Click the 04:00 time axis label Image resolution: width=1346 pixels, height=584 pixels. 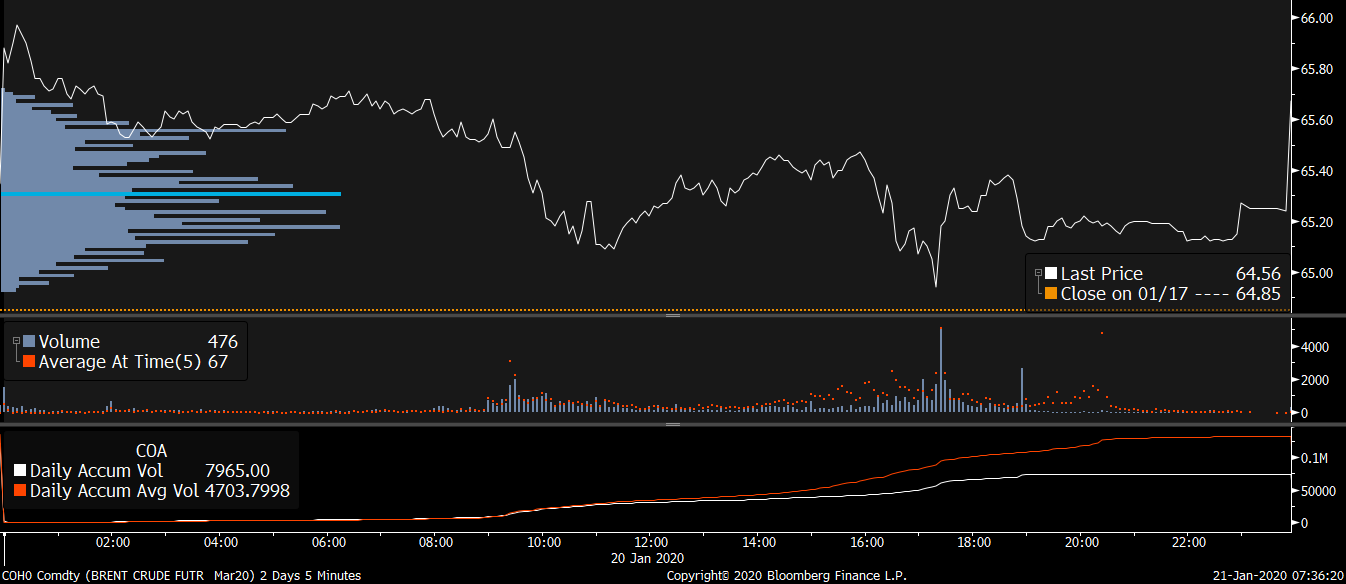220,542
